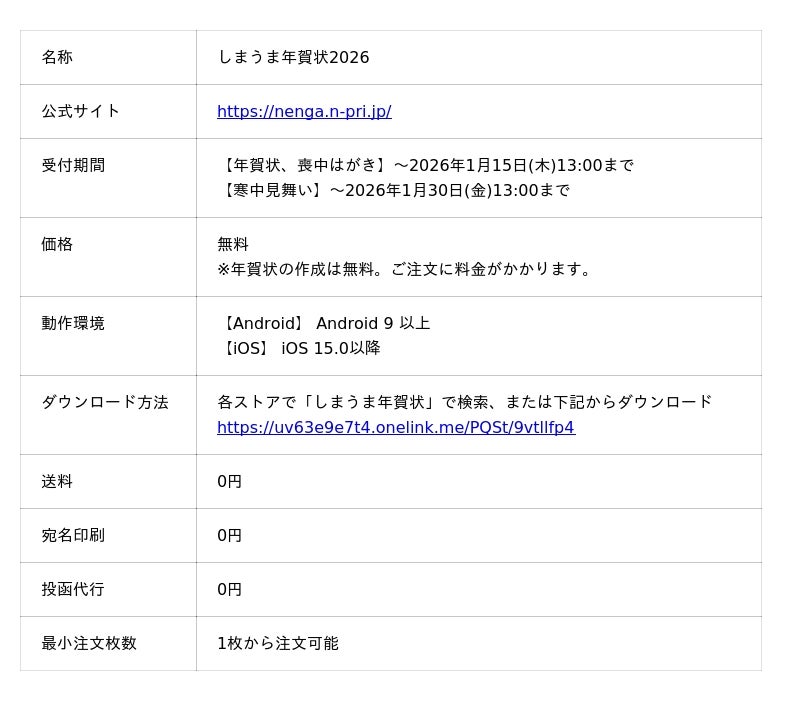Click the 価格 label cell
800x701 pixels.
tap(57, 244)
